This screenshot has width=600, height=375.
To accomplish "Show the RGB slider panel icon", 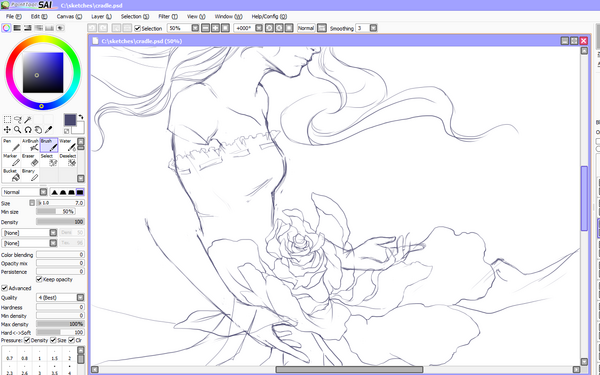I will pyautogui.click(x=17, y=28).
